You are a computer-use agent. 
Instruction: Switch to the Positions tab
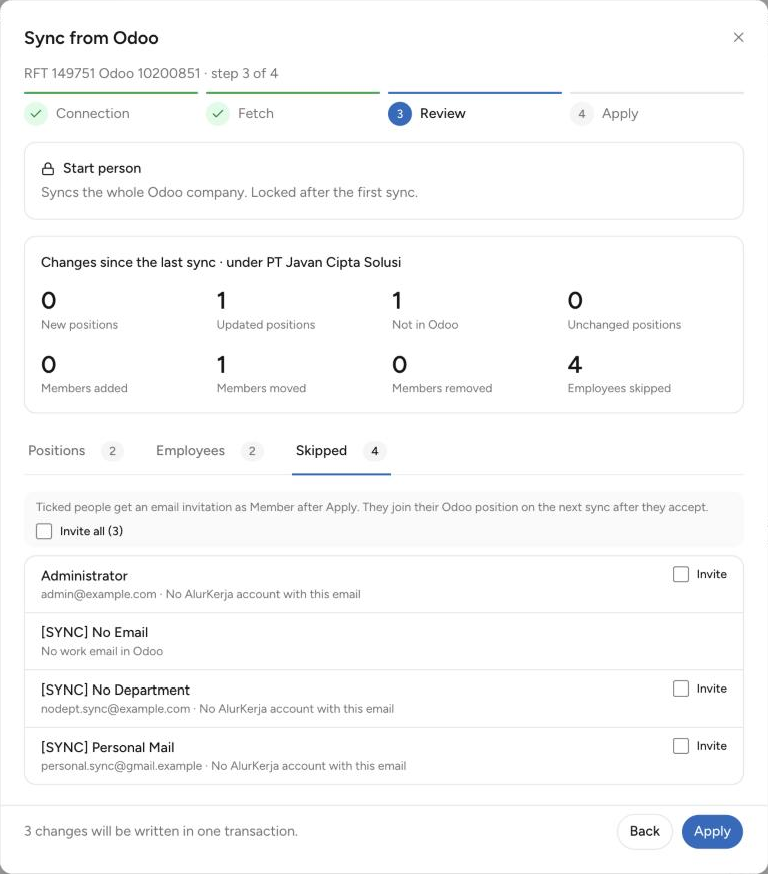[x=75, y=450]
